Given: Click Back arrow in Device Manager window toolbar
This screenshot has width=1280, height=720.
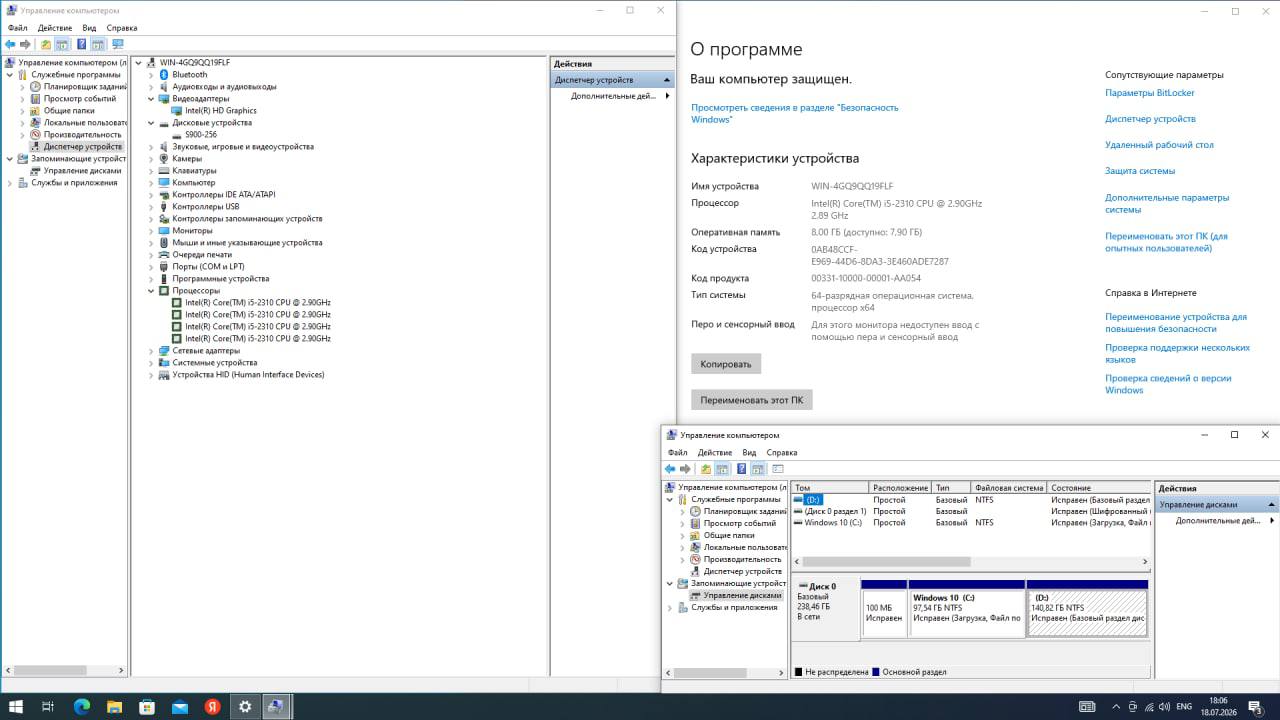Looking at the screenshot, I should pyautogui.click(x=10, y=44).
